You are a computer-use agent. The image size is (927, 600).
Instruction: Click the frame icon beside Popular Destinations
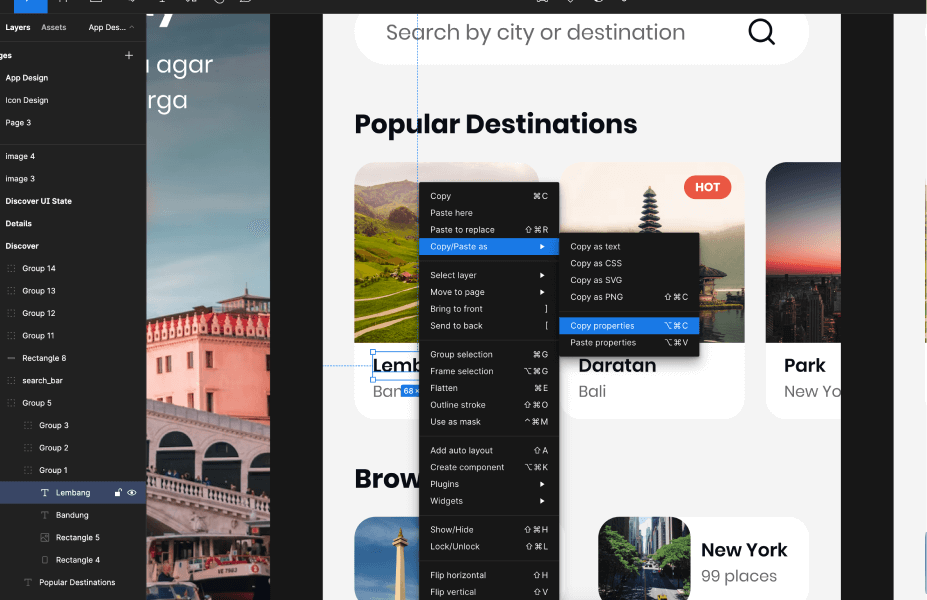(28, 581)
